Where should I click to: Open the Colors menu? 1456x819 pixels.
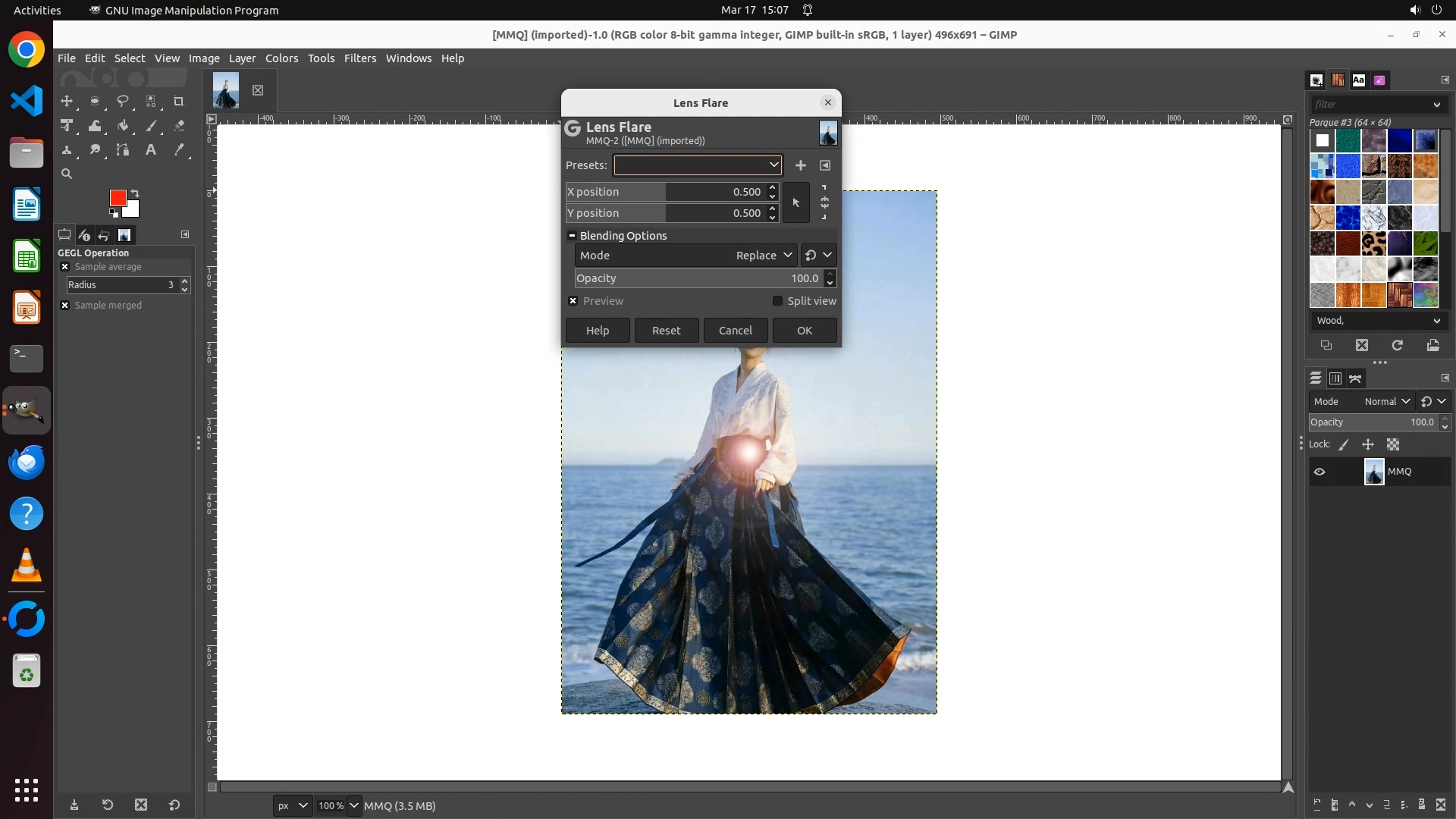281,58
